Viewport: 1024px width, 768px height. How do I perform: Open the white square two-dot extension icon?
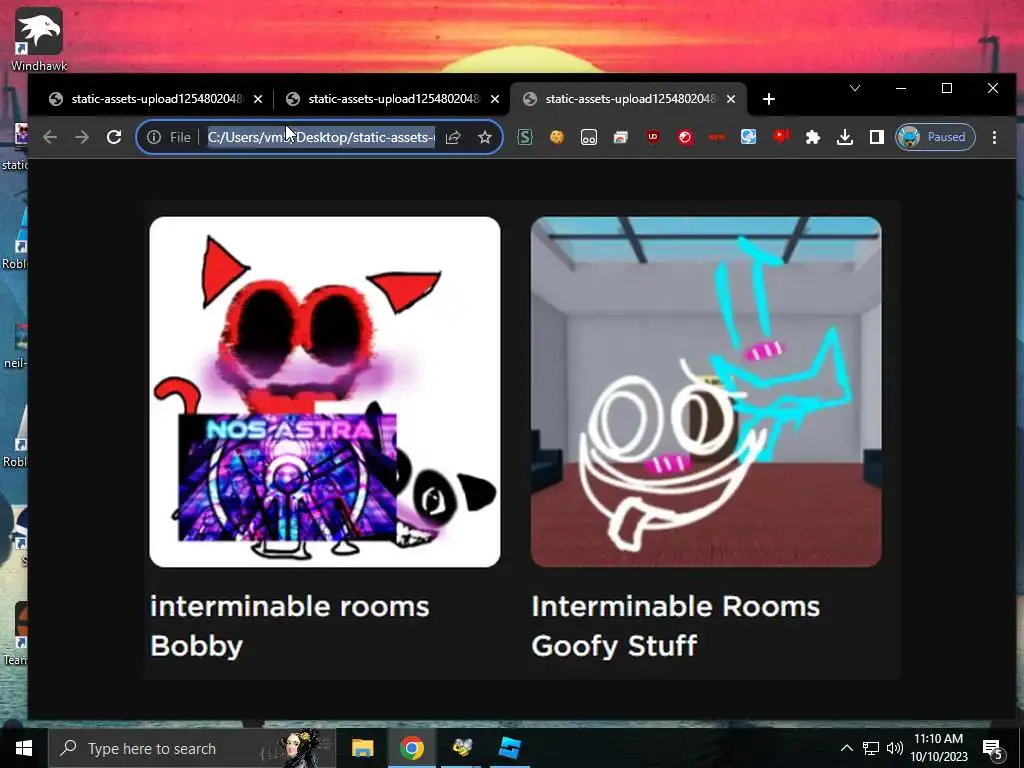click(x=589, y=137)
